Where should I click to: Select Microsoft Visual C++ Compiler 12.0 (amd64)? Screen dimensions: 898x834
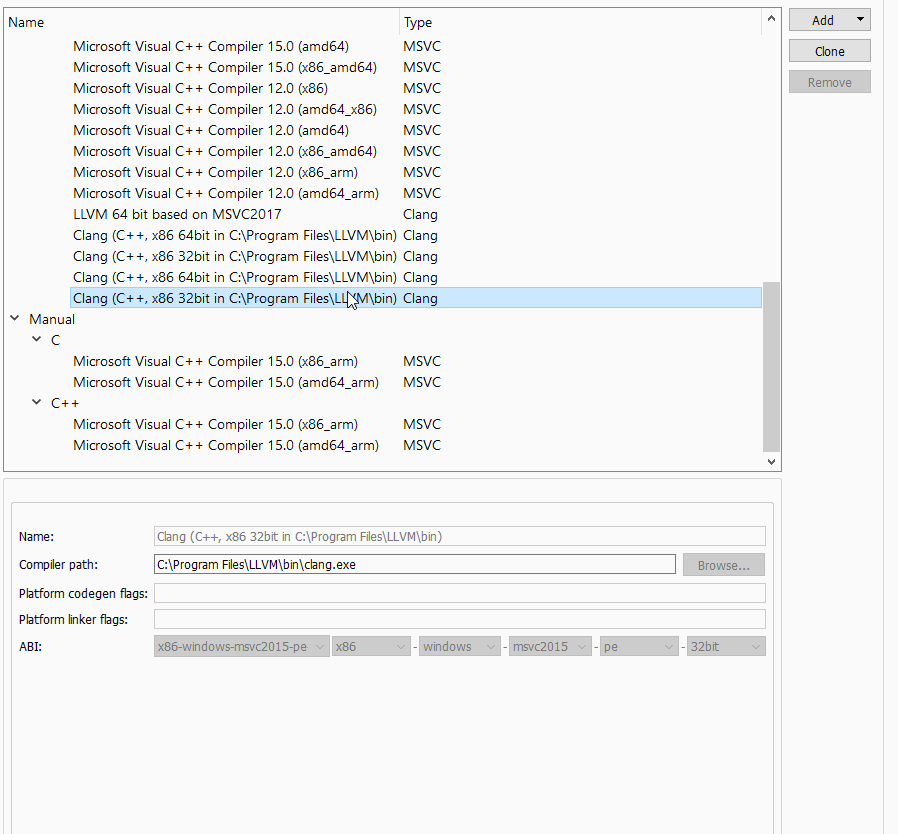[x=211, y=131]
